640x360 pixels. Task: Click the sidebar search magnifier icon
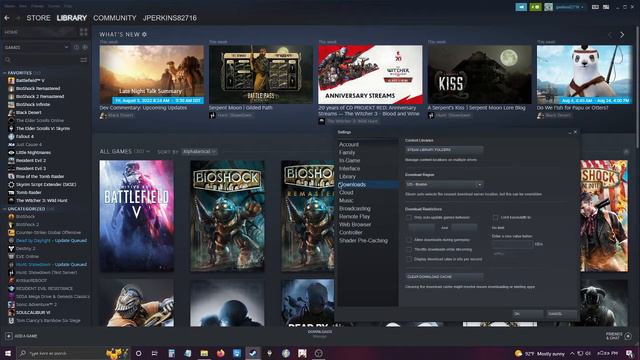click(8, 60)
